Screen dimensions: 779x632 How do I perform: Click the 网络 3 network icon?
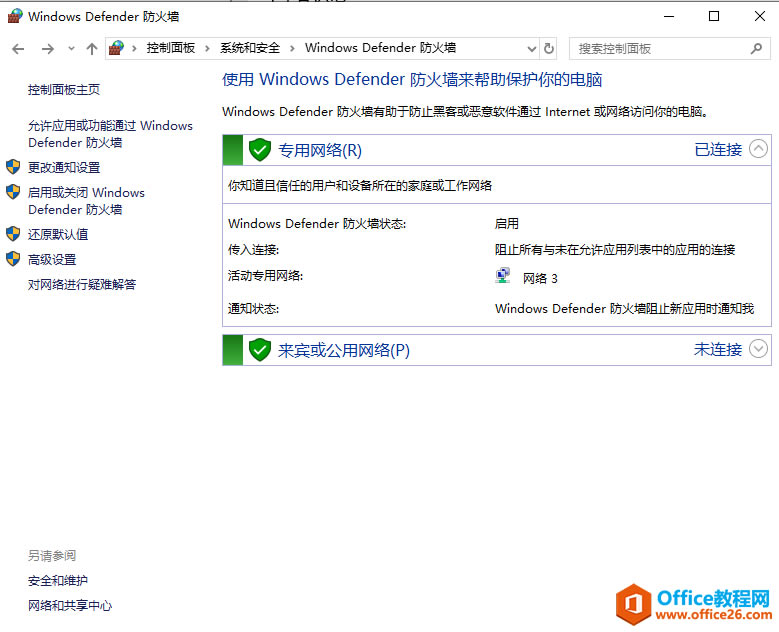point(503,276)
